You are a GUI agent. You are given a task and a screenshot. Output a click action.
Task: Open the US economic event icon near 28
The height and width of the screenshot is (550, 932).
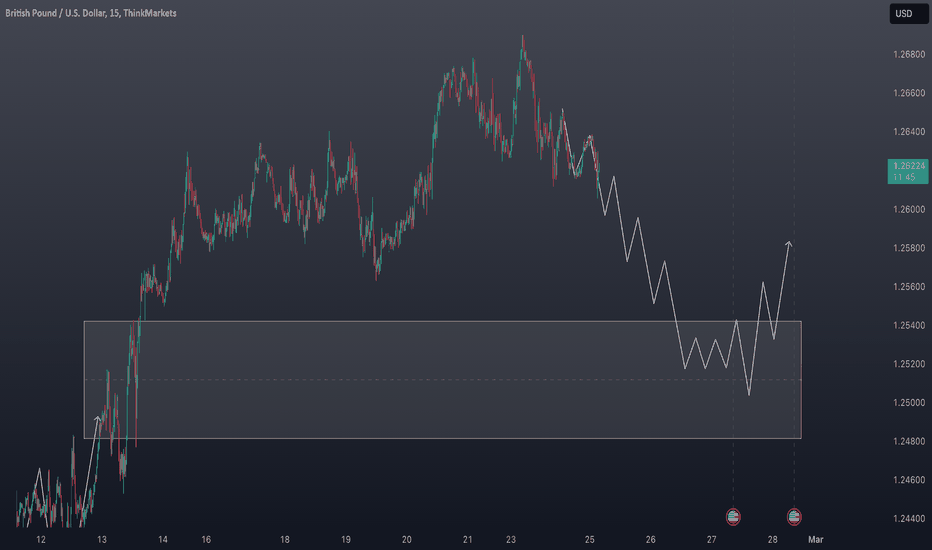(x=794, y=517)
